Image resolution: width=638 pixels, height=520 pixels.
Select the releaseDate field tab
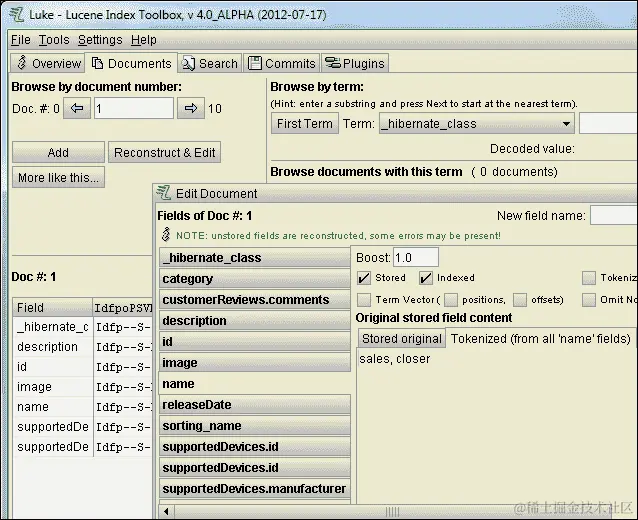[x=255, y=404]
